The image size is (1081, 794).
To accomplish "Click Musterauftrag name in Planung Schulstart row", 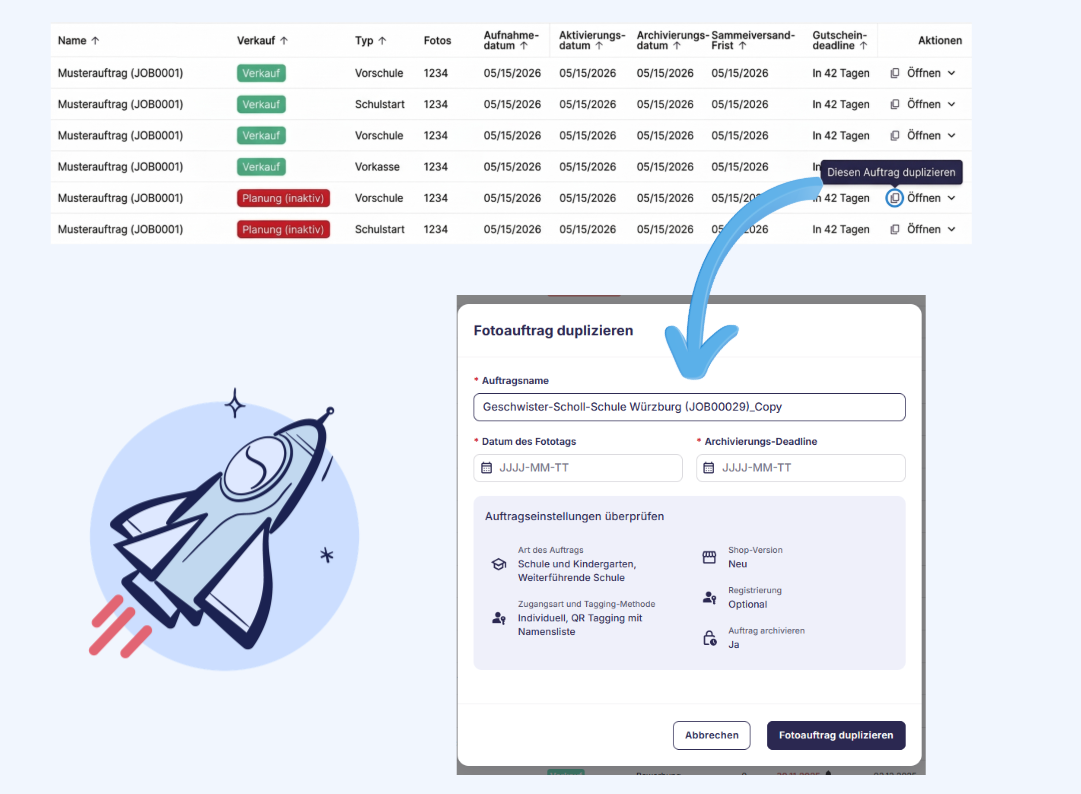I will (x=121, y=230).
